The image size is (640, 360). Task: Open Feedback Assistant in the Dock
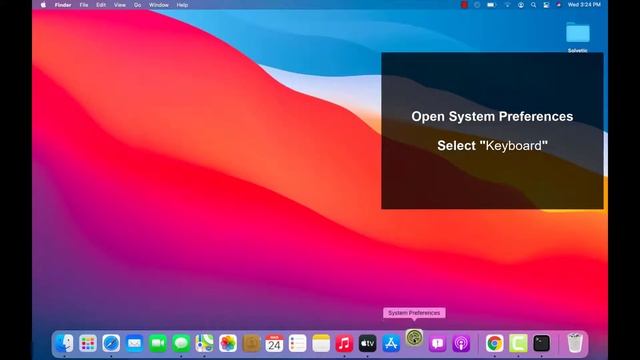point(438,343)
